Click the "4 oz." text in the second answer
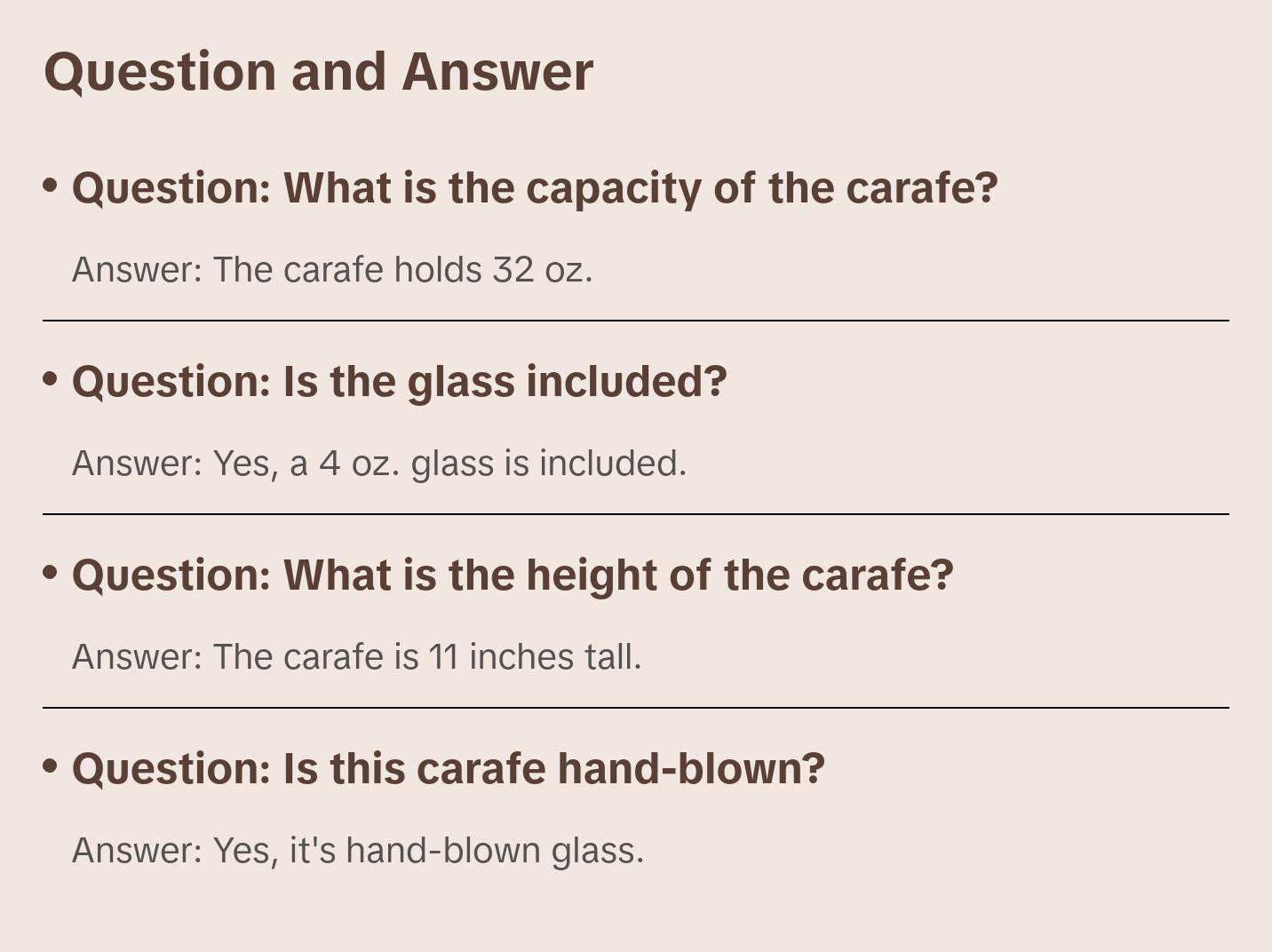The height and width of the screenshot is (952, 1272). [x=360, y=464]
